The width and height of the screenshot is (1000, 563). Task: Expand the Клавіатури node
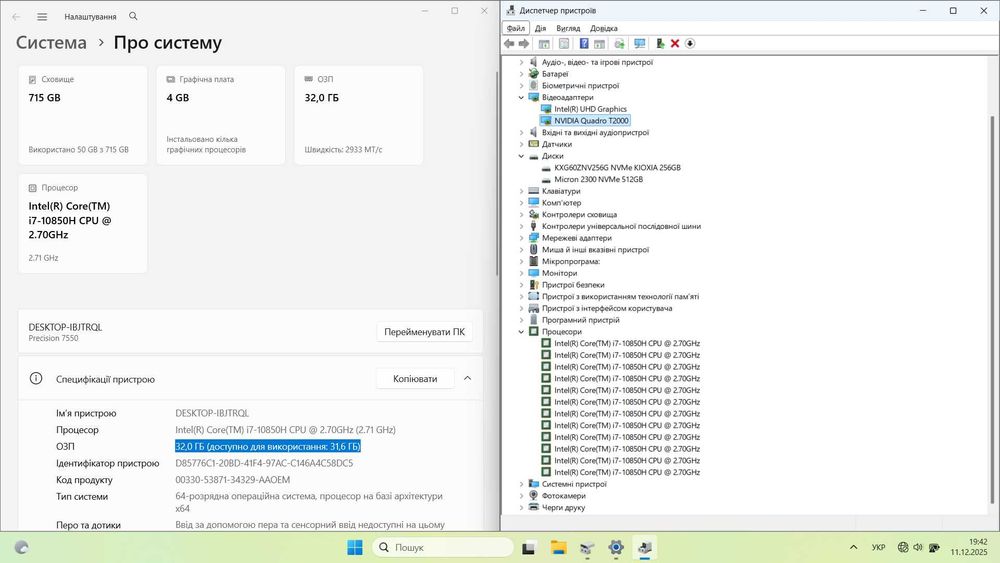pyautogui.click(x=521, y=191)
